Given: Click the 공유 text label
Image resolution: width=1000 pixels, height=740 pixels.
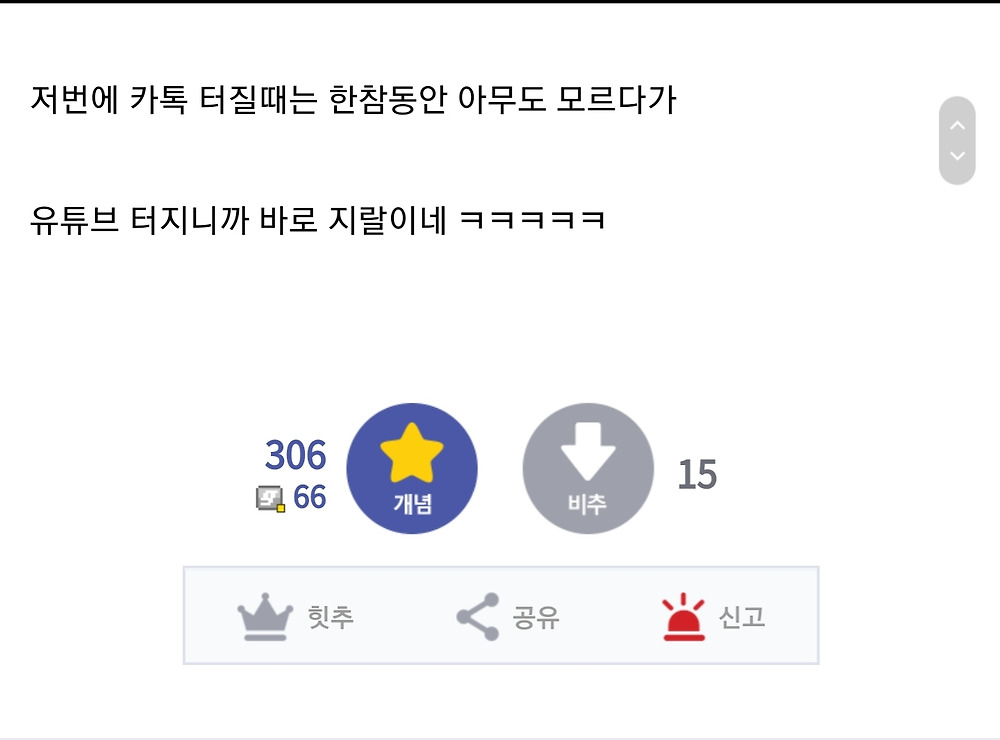Looking at the screenshot, I should tap(536, 617).
